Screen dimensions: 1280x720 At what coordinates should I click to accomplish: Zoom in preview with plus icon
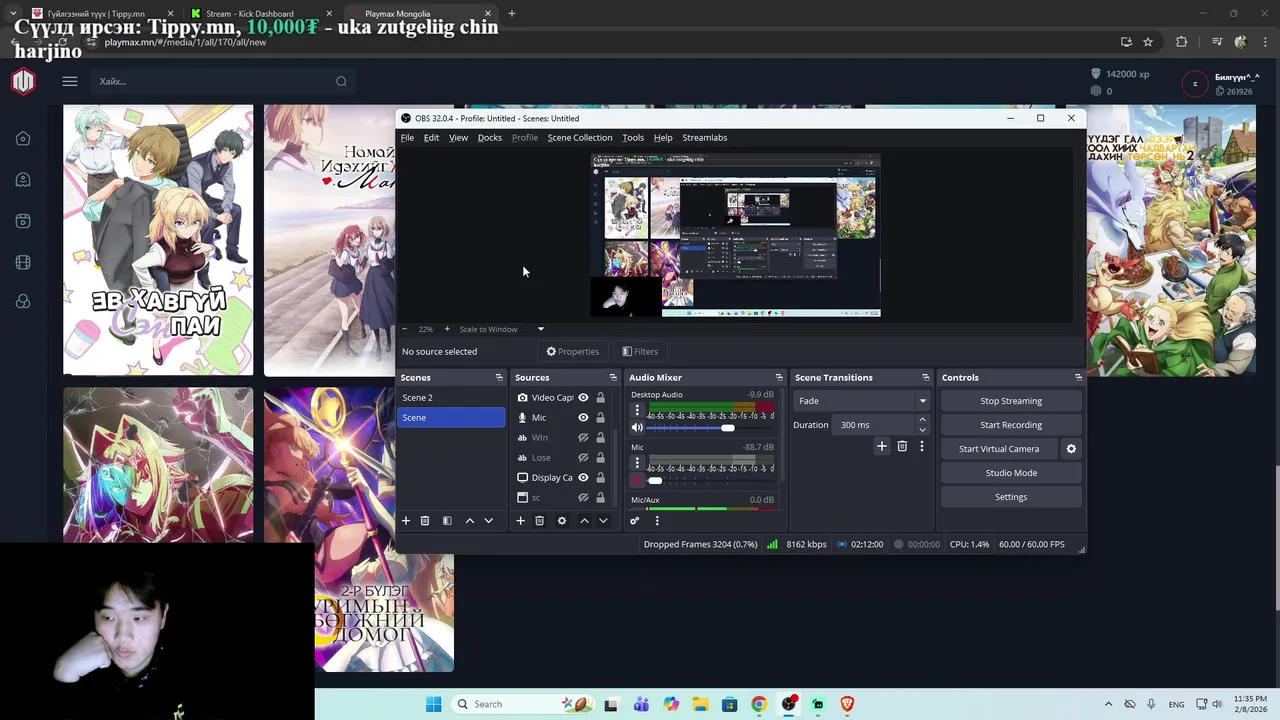447,329
